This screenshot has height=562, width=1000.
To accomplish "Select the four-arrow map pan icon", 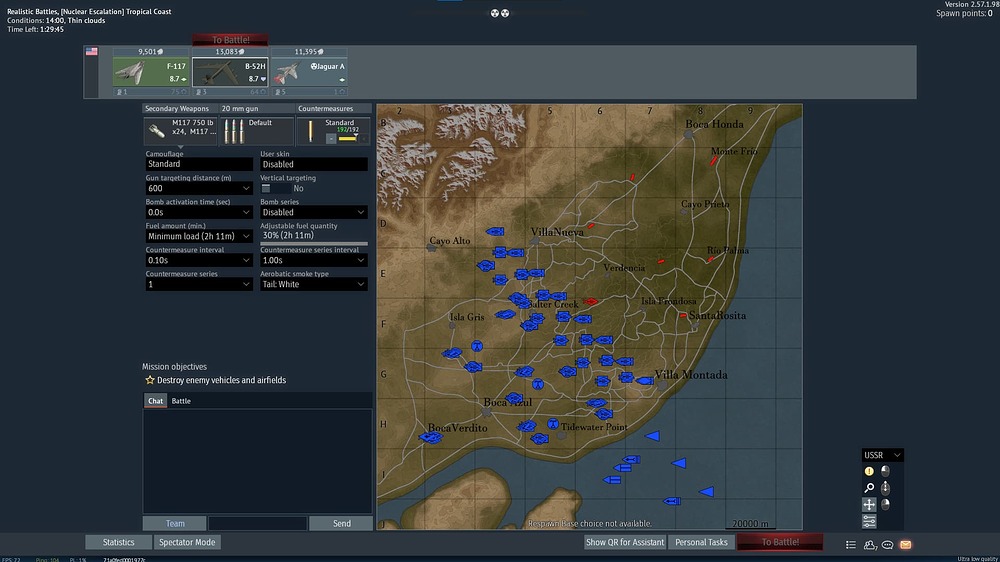I will pyautogui.click(x=869, y=504).
